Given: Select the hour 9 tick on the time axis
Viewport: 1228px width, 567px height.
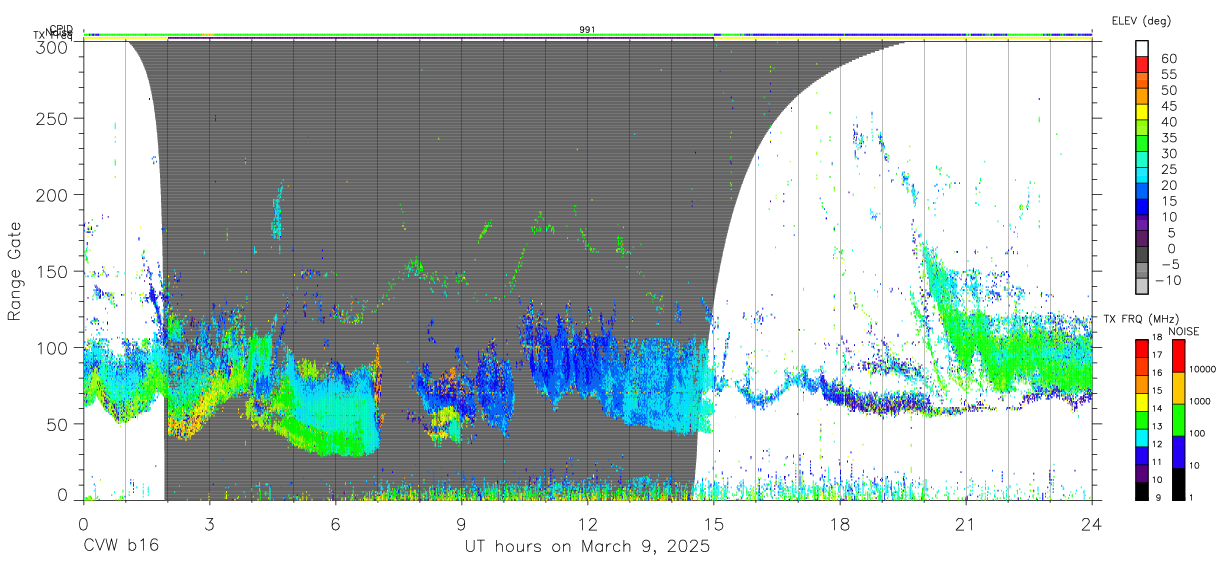Looking at the screenshot, I should coord(462,524).
